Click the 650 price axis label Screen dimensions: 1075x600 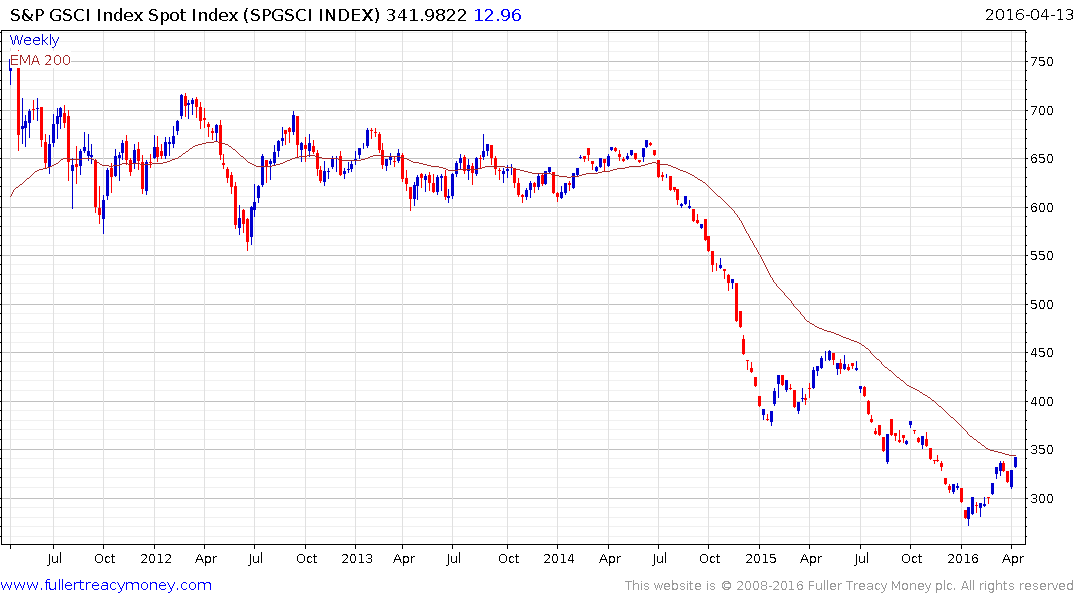click(1042, 158)
